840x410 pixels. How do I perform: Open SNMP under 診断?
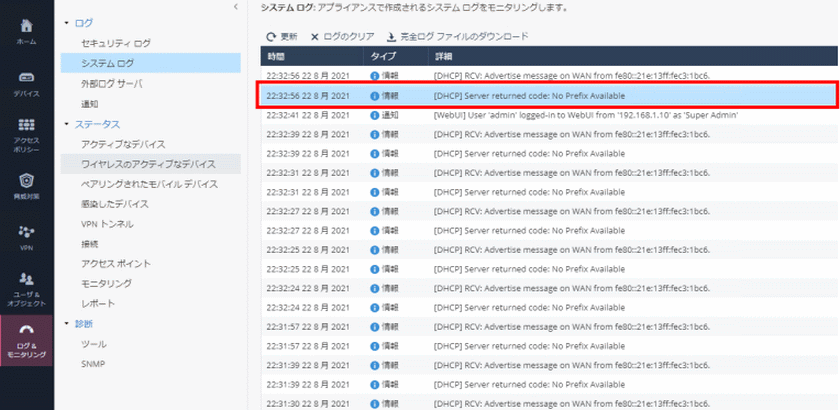(93, 363)
